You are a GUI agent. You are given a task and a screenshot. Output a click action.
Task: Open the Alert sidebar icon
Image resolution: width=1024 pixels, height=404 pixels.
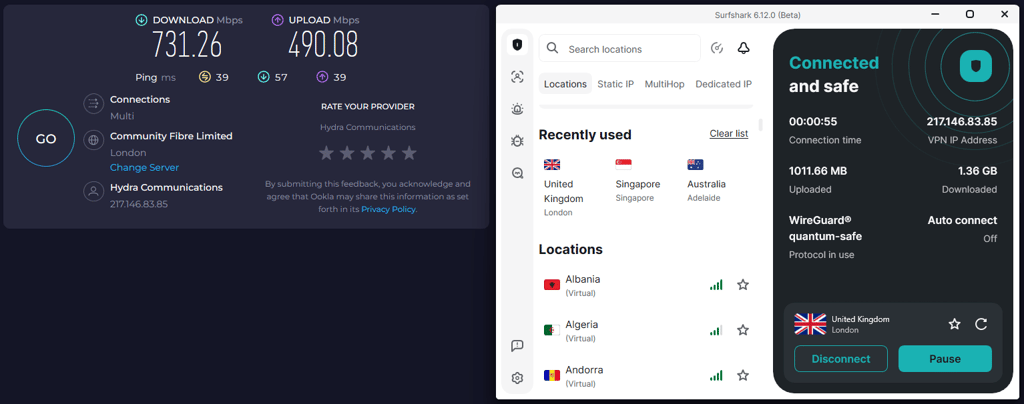tap(517, 109)
